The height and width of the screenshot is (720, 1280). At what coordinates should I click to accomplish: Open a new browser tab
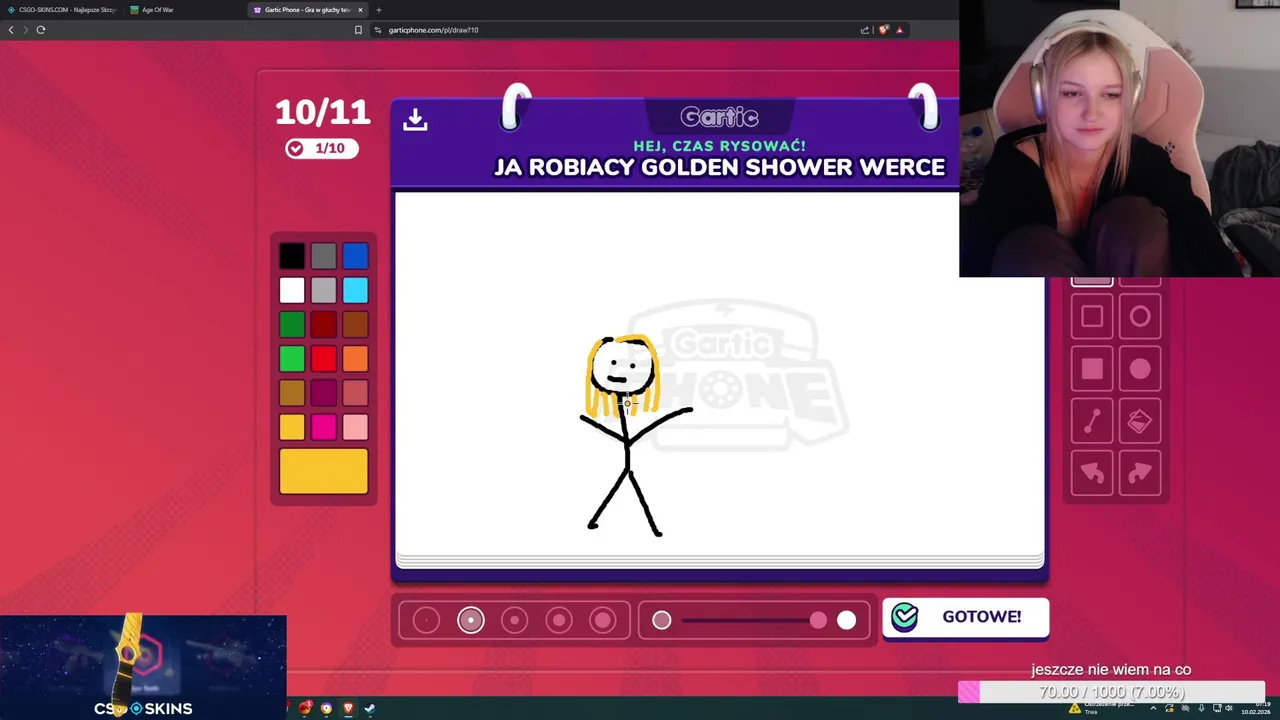(378, 10)
